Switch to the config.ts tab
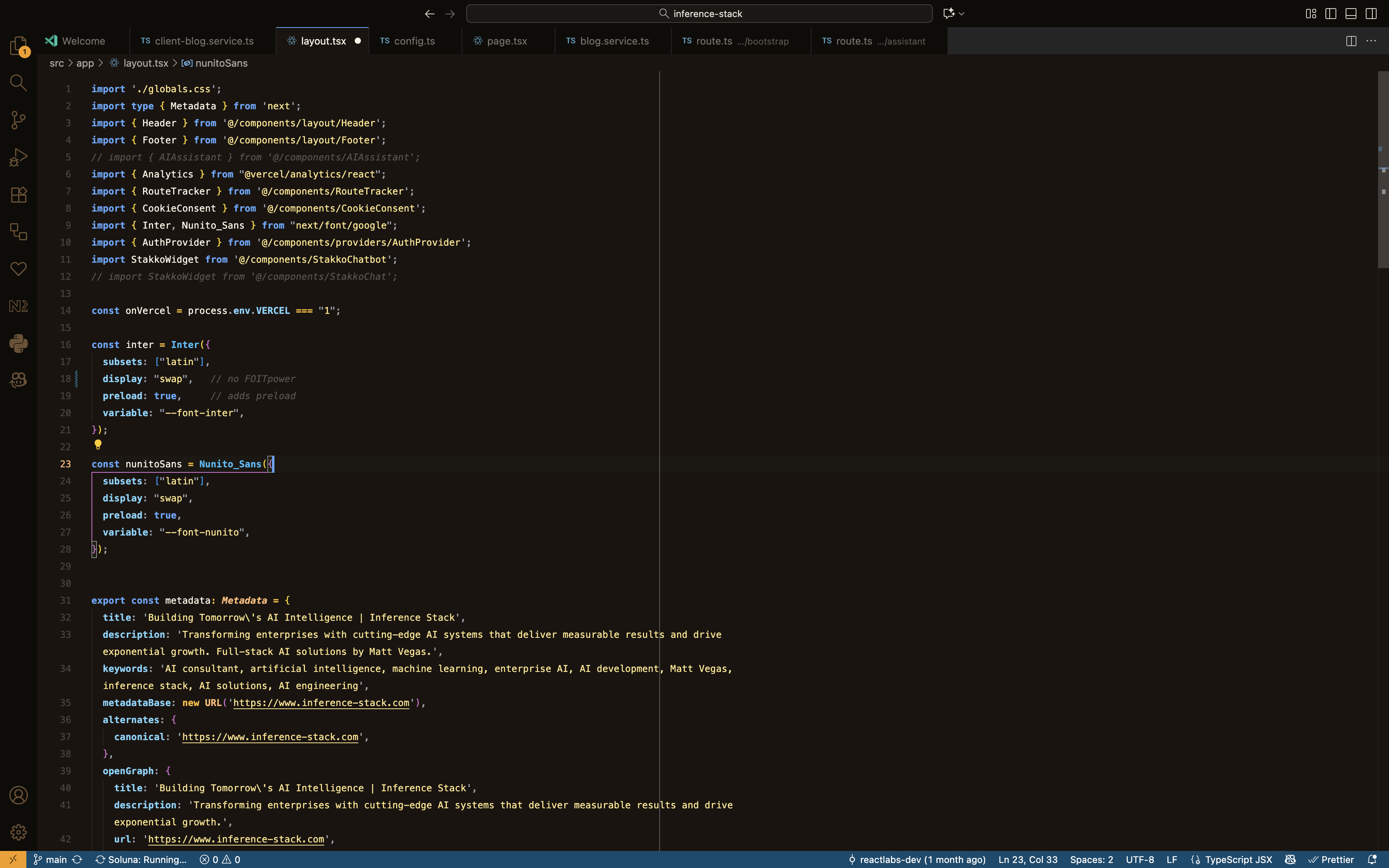The height and width of the screenshot is (868, 1389). 414,41
